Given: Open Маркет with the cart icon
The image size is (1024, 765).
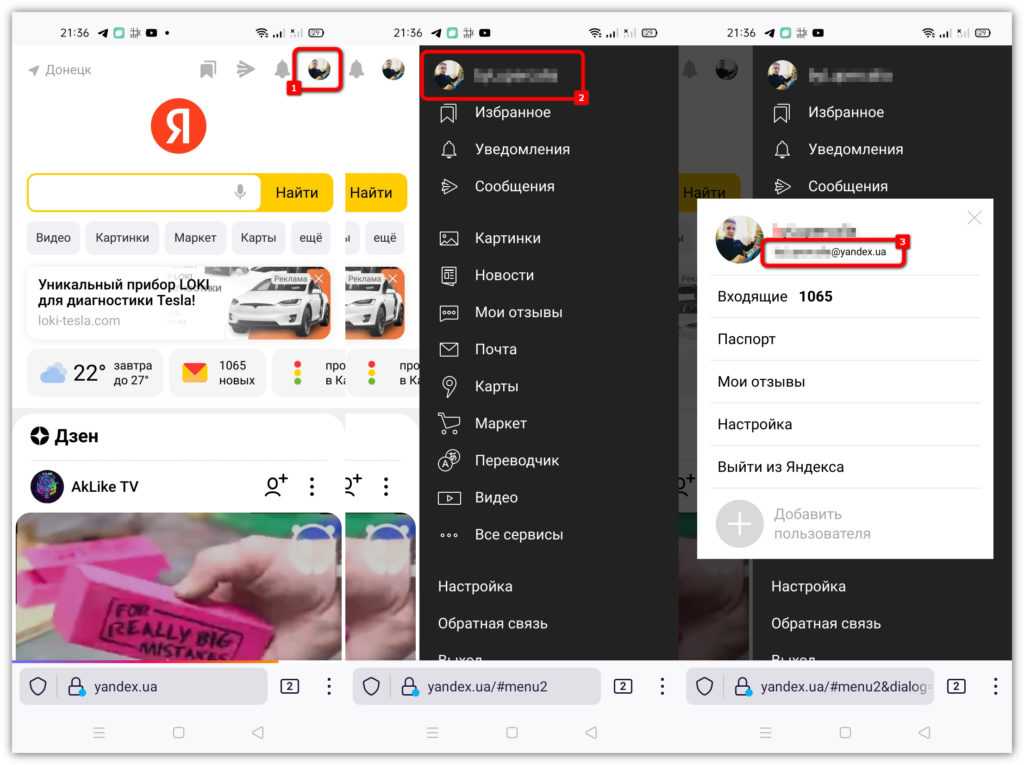Looking at the screenshot, I should tap(500, 423).
